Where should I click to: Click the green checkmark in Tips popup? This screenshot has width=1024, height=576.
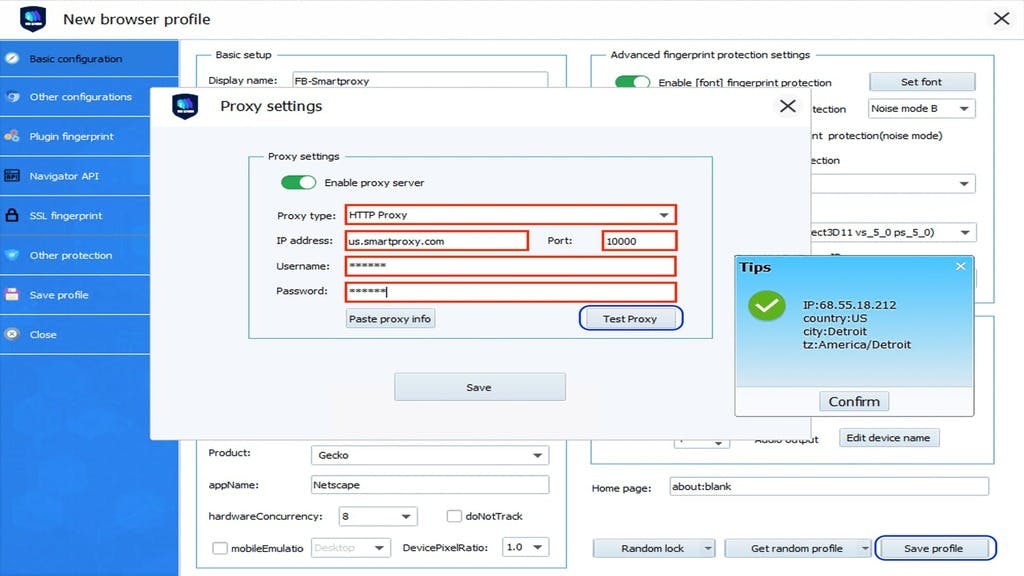(x=767, y=306)
